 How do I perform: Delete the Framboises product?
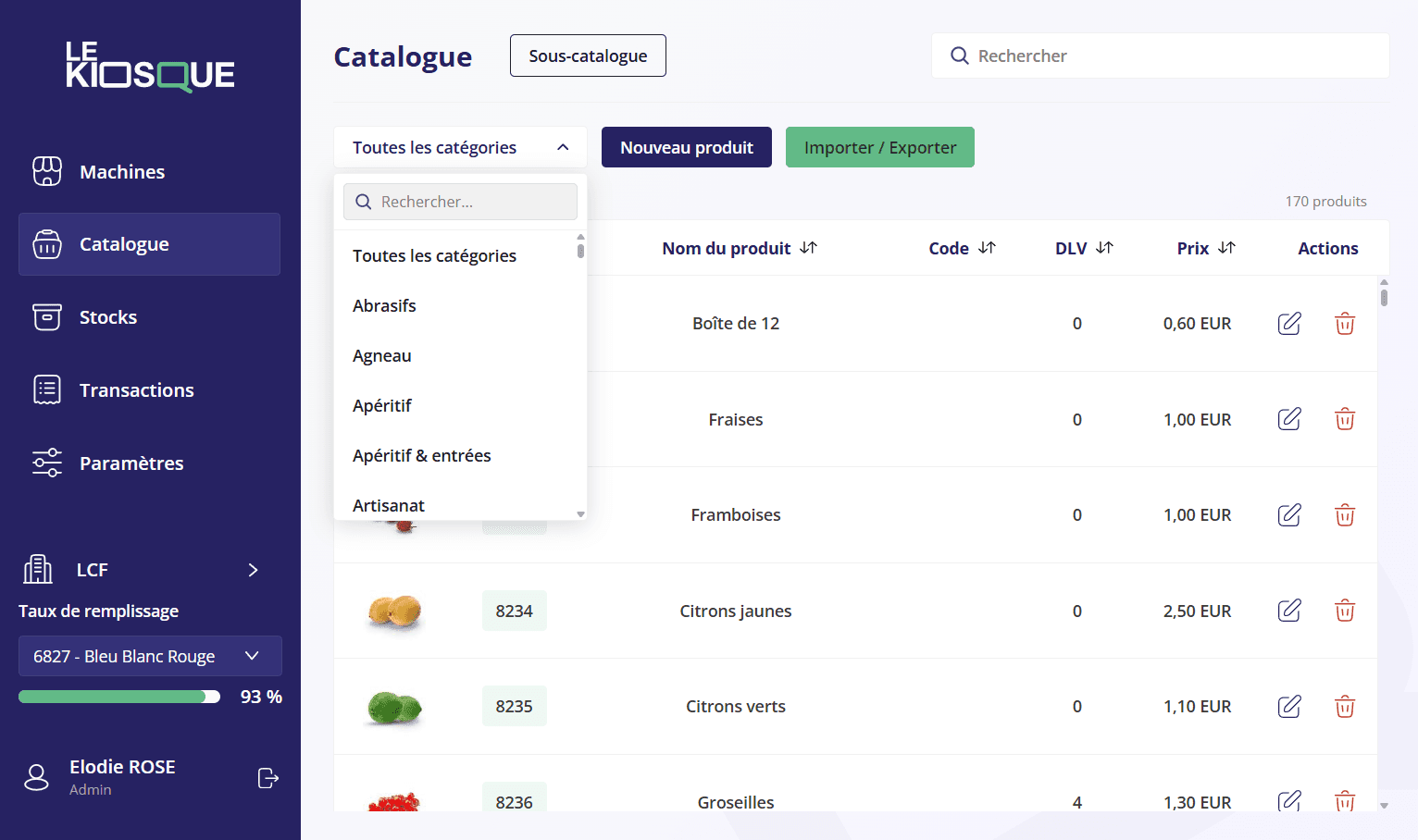[x=1345, y=514]
